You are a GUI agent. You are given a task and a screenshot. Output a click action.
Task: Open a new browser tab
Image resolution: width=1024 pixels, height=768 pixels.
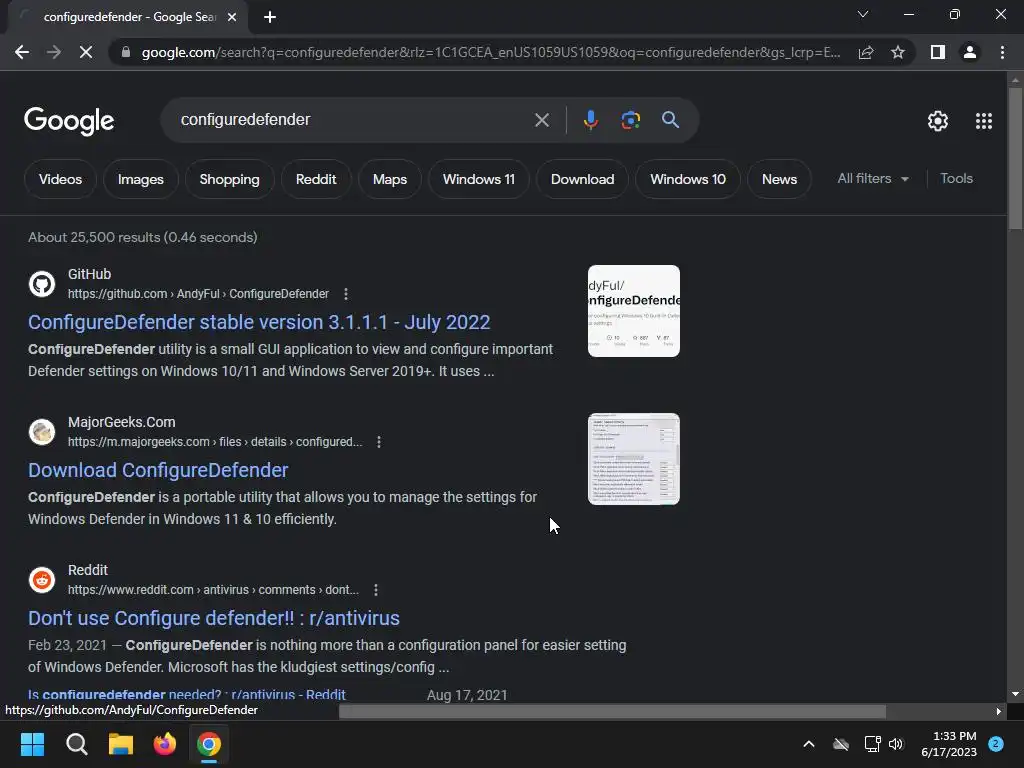click(x=270, y=17)
